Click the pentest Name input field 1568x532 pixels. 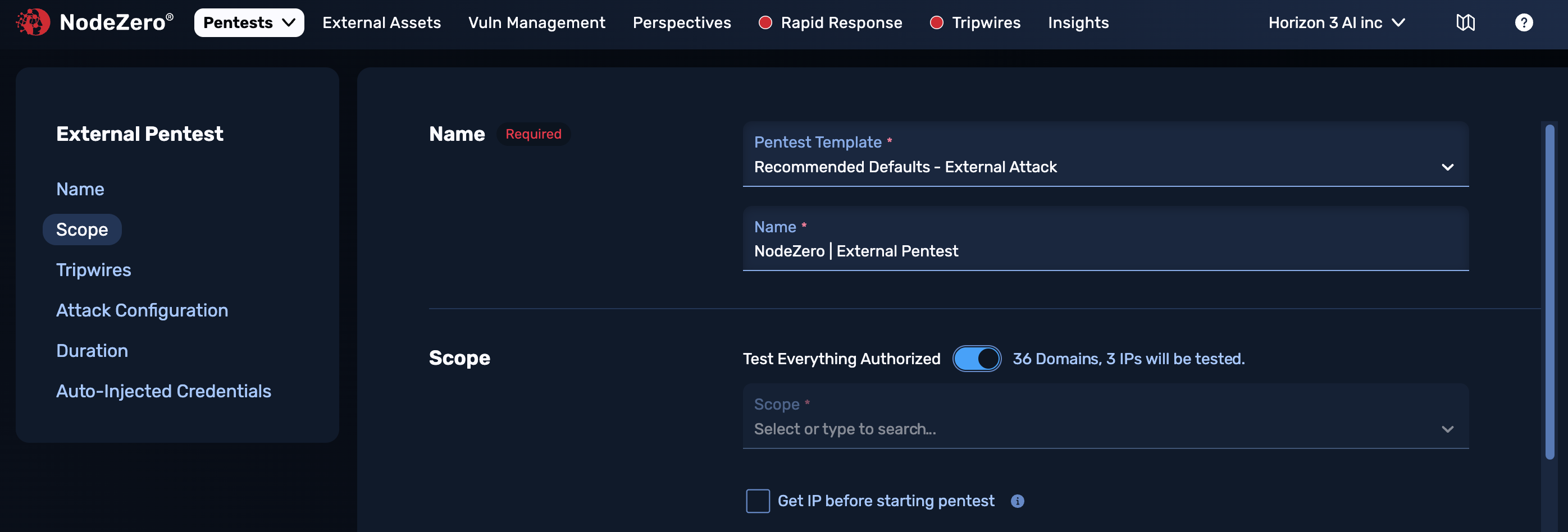tap(1105, 239)
